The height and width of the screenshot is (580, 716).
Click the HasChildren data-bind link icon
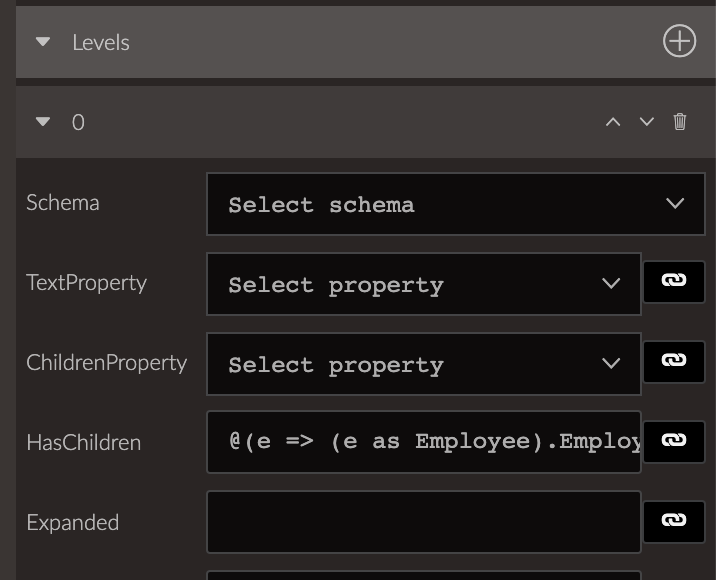click(x=674, y=442)
